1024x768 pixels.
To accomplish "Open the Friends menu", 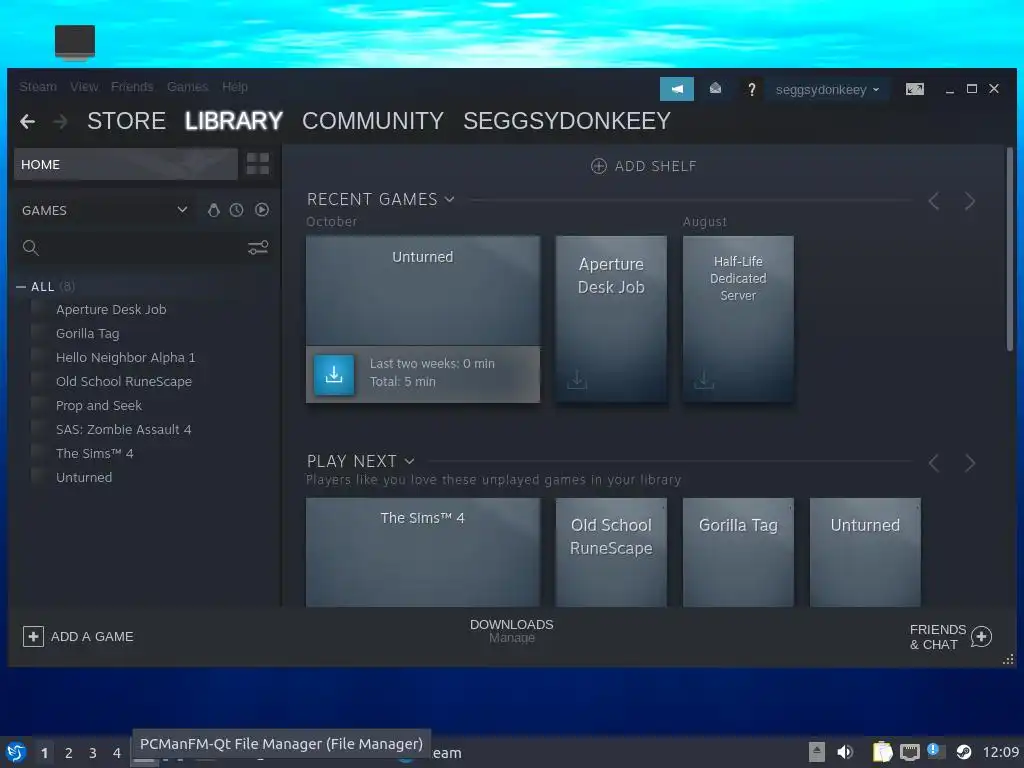I will tap(132, 87).
